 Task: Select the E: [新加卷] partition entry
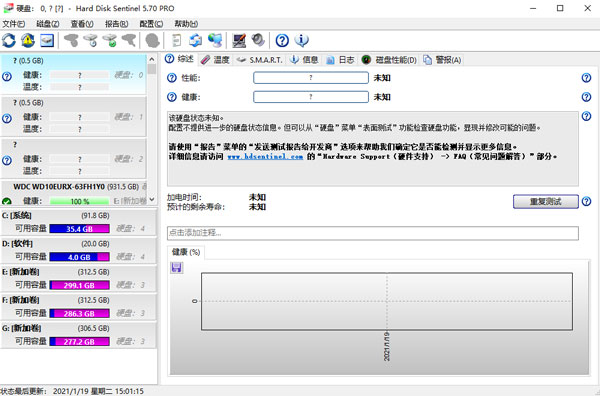pyautogui.click(x=78, y=279)
